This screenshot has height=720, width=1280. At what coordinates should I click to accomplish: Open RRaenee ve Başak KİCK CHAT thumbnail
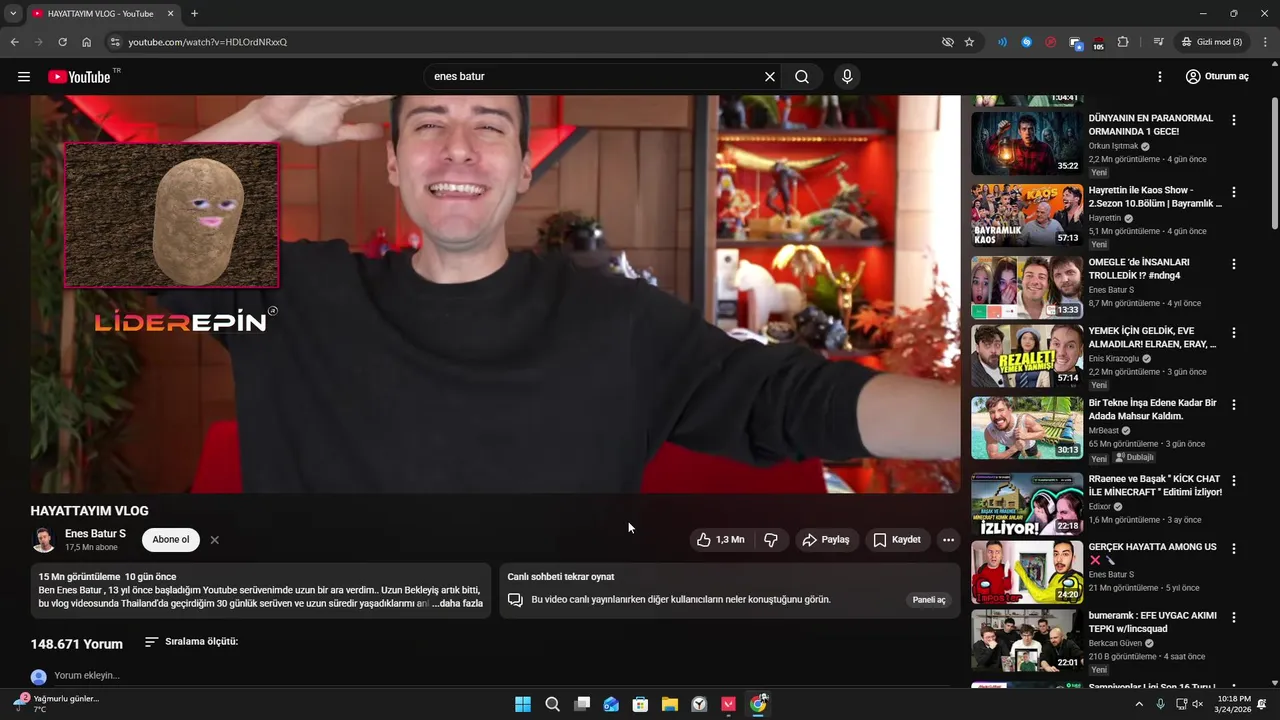tap(1027, 504)
